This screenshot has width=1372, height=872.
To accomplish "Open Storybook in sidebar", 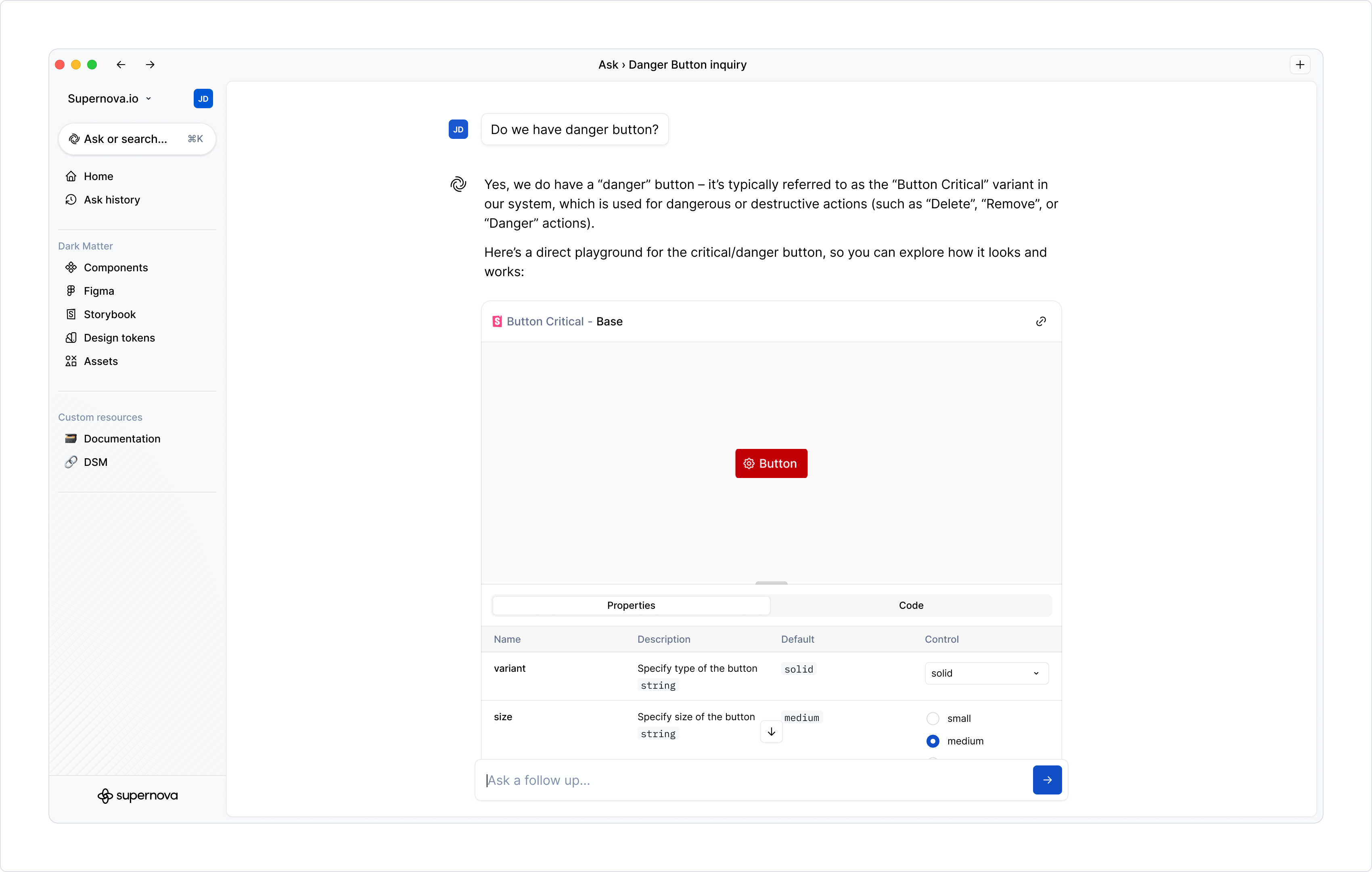I will 109,314.
